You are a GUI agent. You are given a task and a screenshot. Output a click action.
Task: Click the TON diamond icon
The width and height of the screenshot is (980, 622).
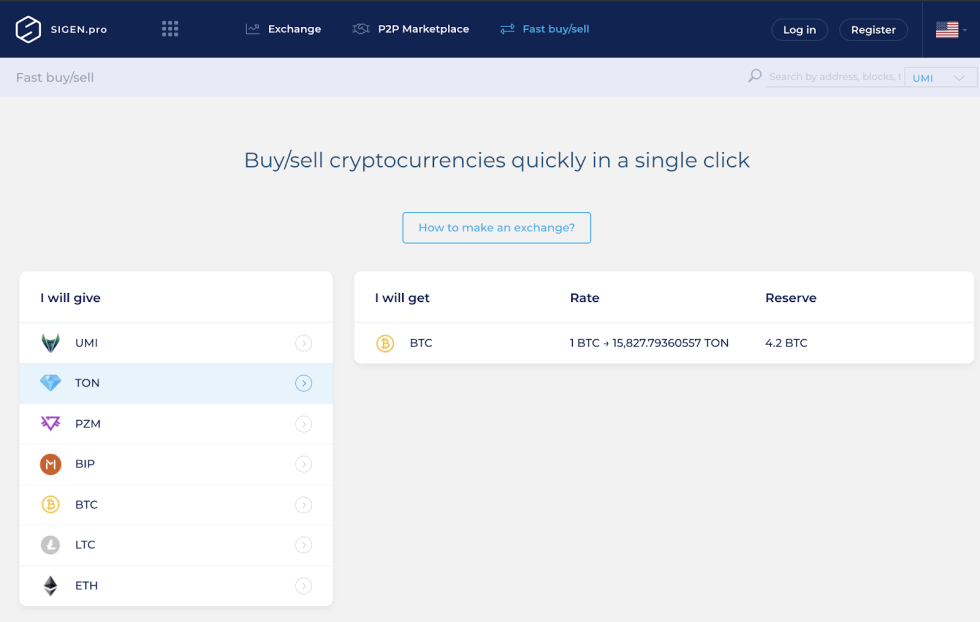pos(50,383)
